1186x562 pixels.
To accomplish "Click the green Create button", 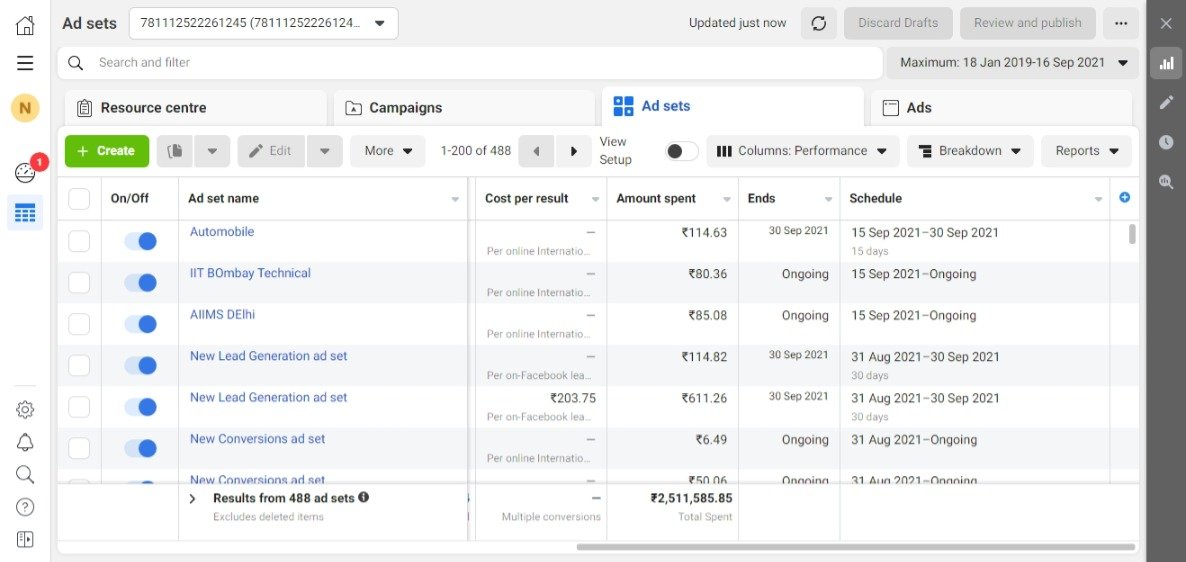I will [107, 151].
